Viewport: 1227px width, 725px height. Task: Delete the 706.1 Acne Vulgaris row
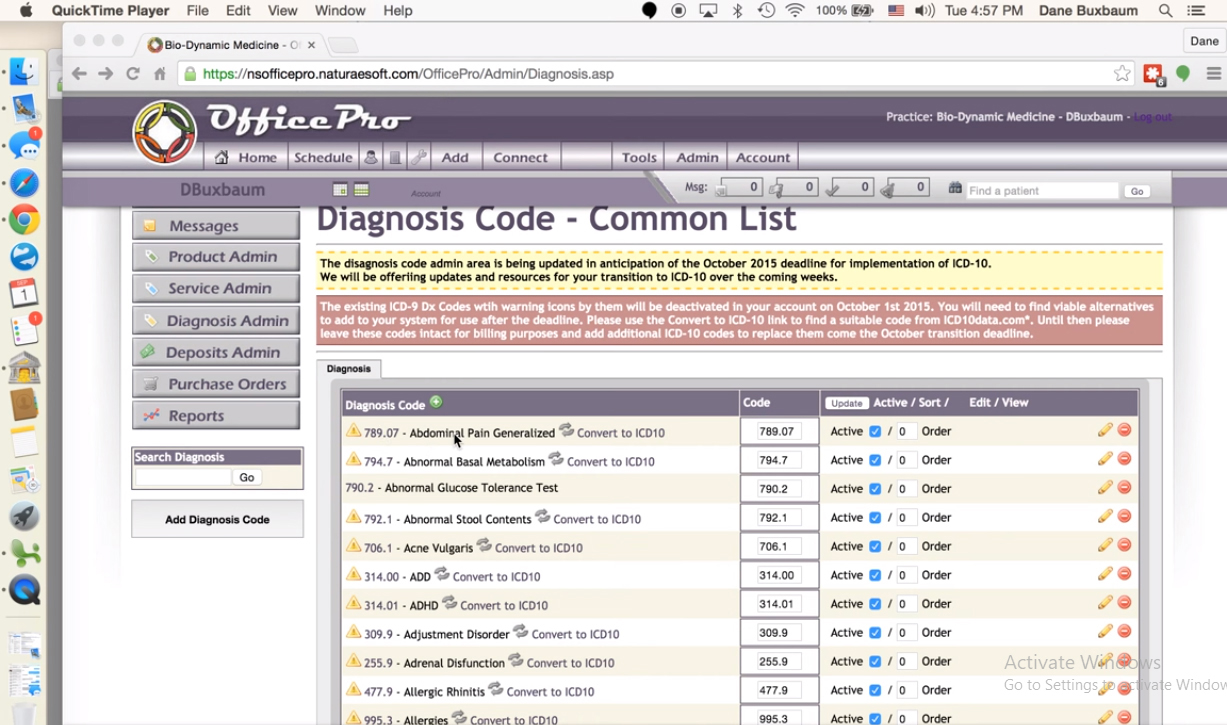1124,545
